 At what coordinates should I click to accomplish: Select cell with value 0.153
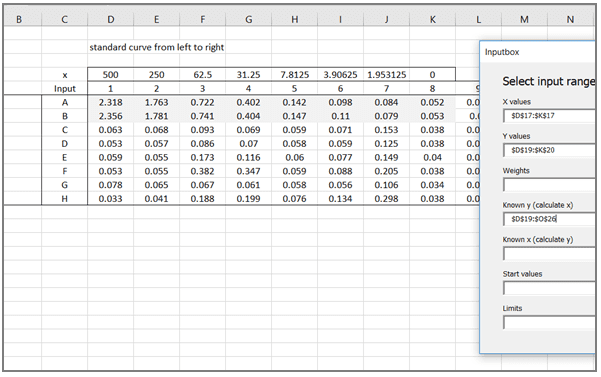point(386,130)
